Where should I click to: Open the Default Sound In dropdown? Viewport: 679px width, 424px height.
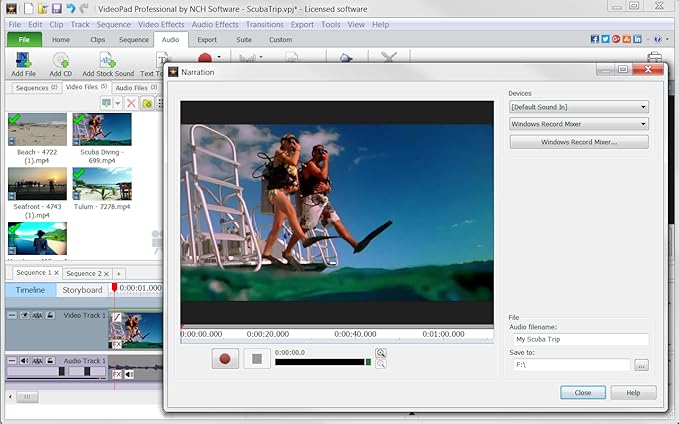point(578,106)
